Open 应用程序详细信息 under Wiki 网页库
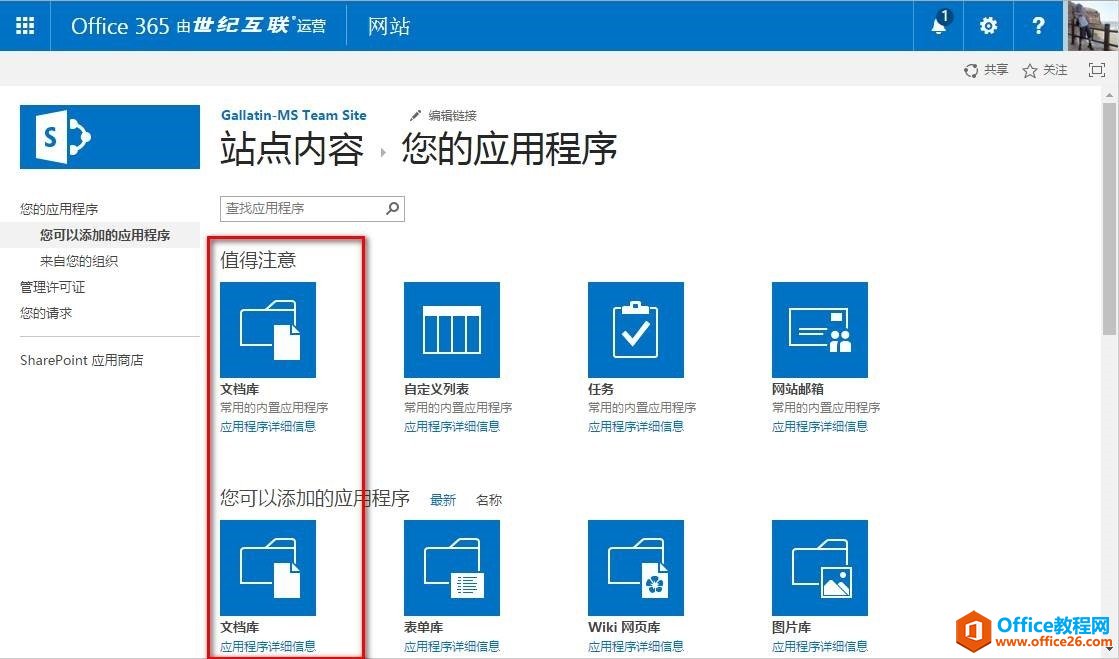The image size is (1119, 659). [x=636, y=646]
